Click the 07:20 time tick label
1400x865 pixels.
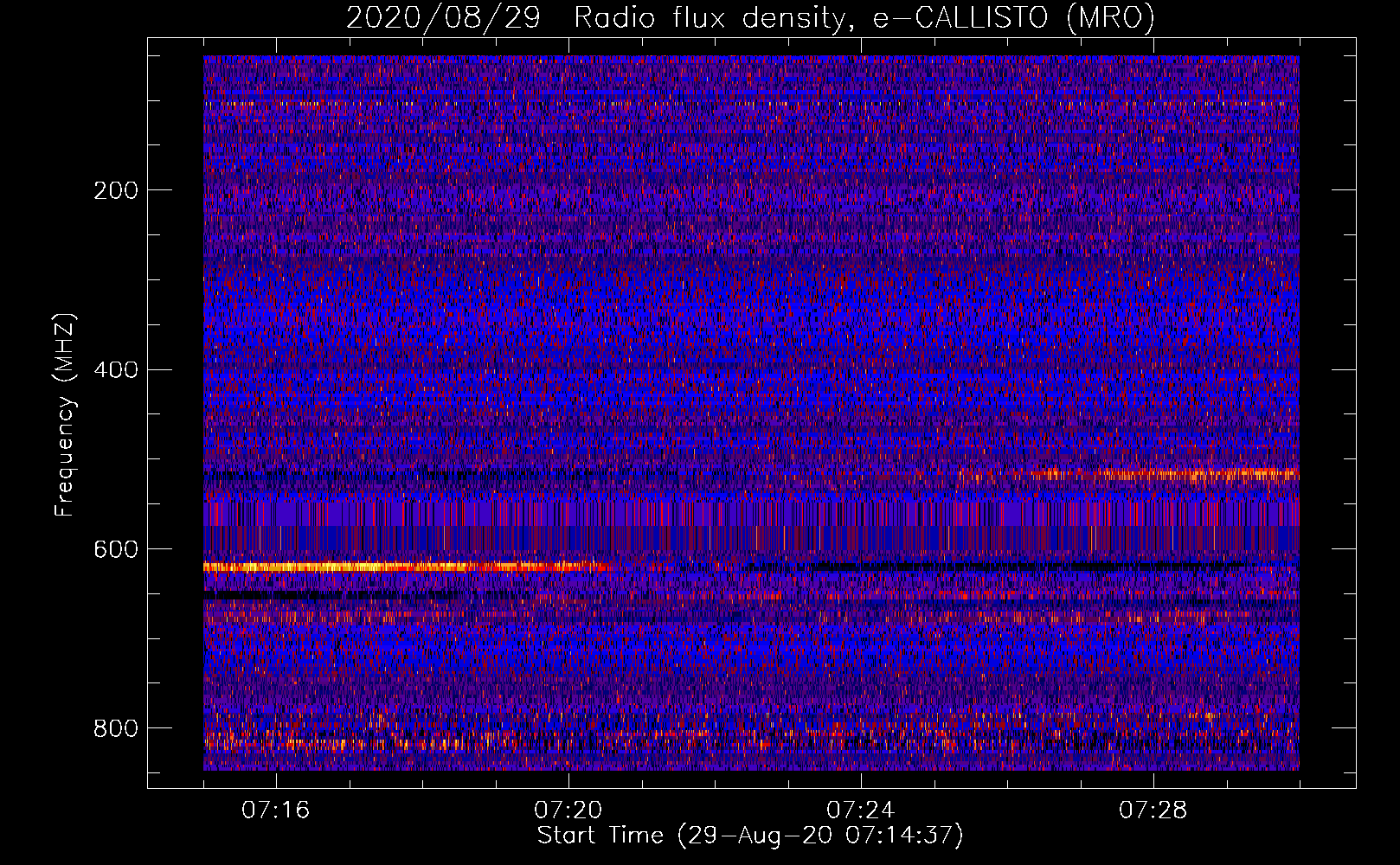(x=568, y=811)
